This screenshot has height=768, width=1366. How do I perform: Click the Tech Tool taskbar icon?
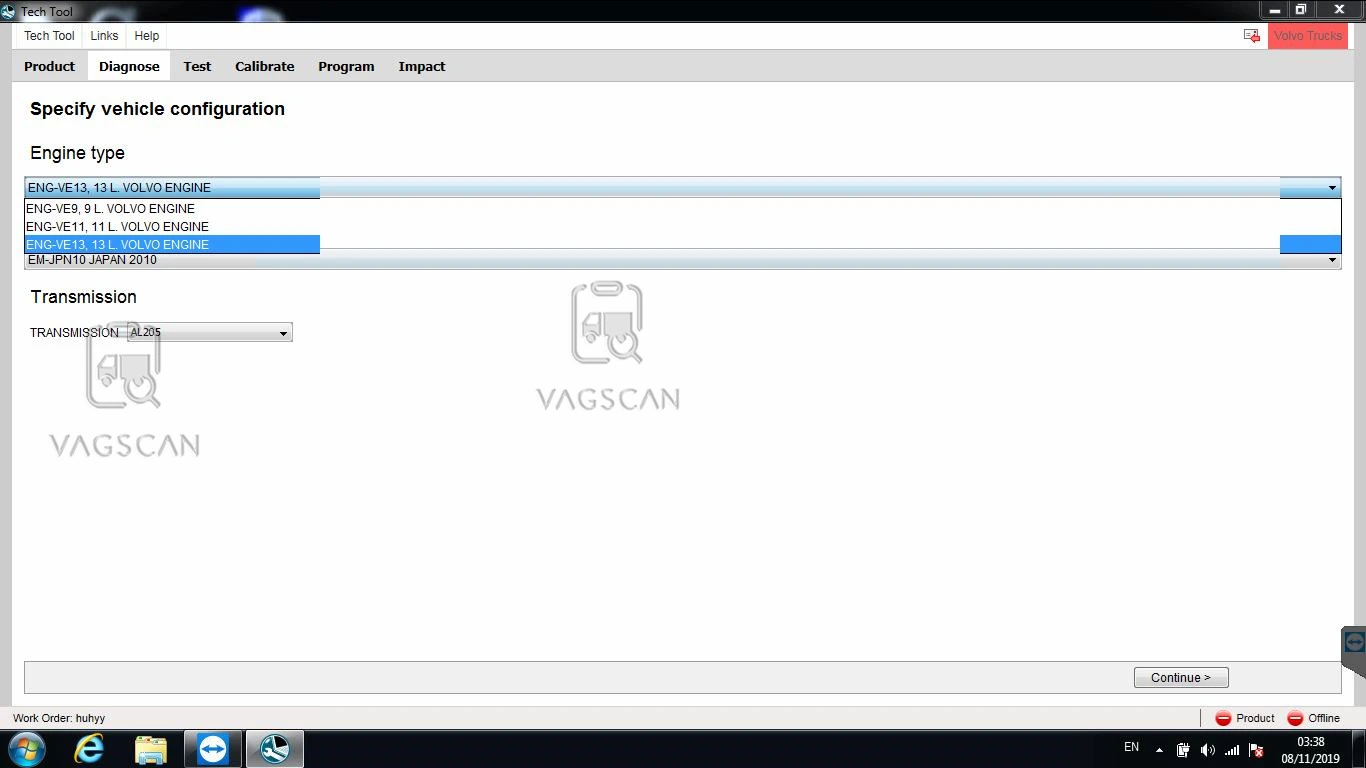[x=275, y=749]
